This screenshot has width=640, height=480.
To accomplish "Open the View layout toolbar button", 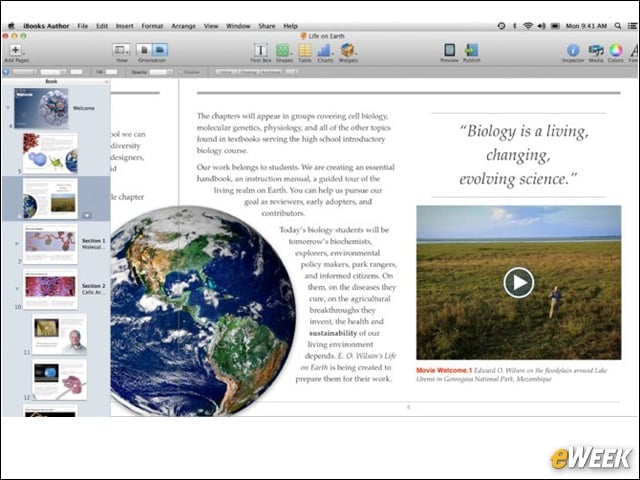I will click(121, 50).
